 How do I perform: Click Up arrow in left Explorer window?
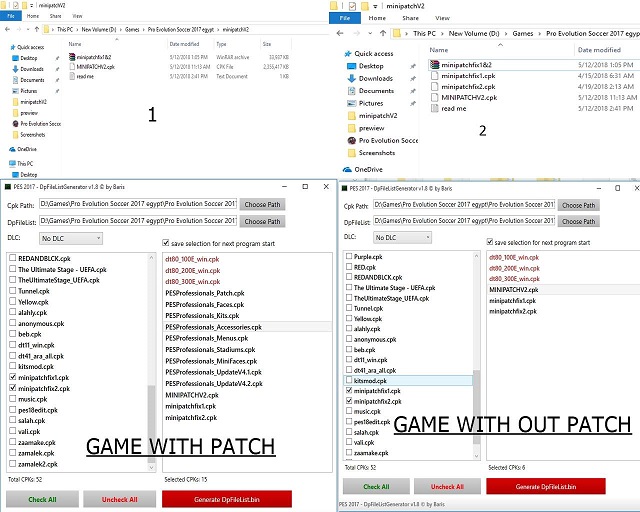pyautogui.click(x=37, y=29)
